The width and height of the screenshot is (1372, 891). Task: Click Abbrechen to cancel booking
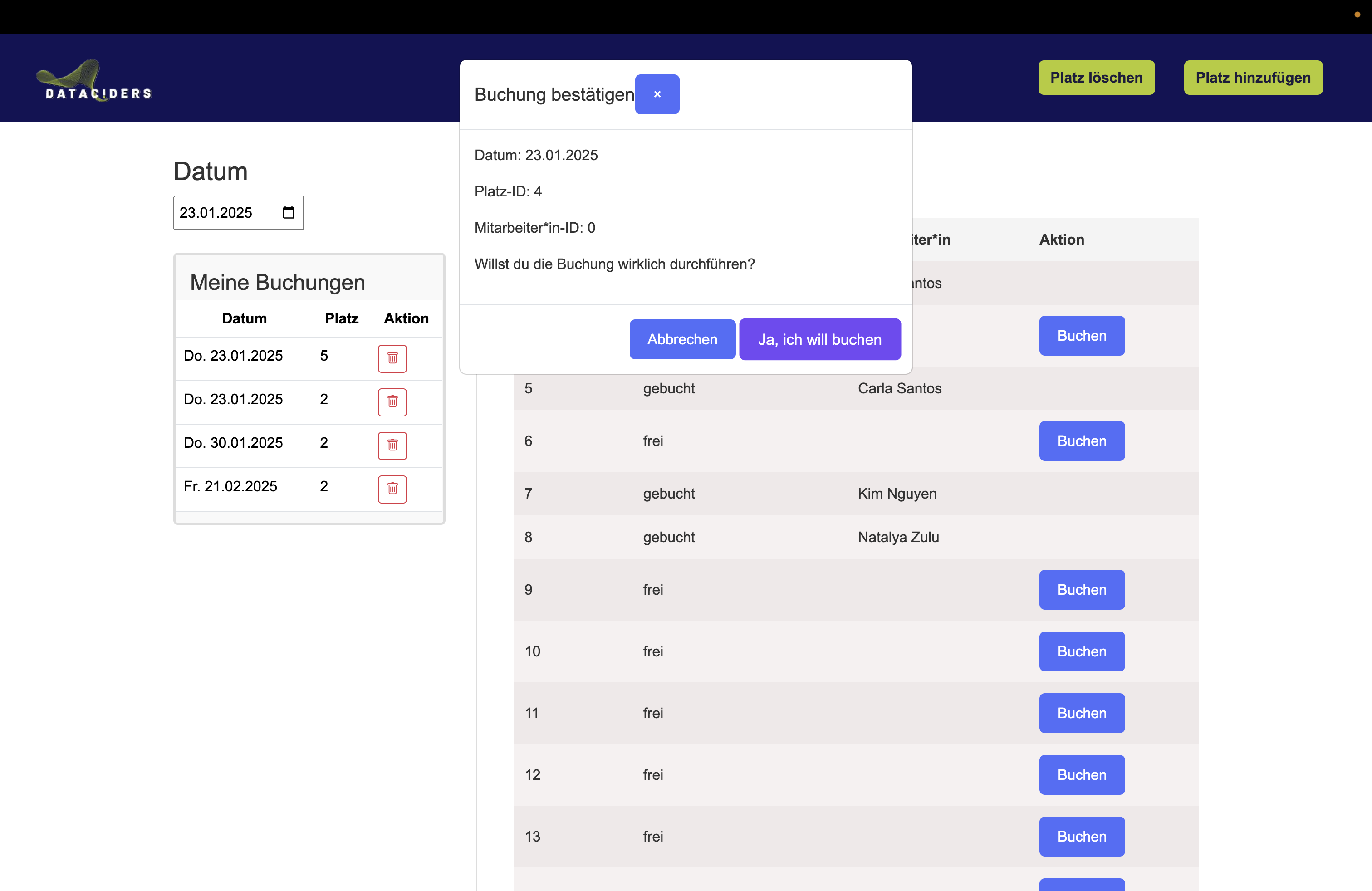coord(682,339)
